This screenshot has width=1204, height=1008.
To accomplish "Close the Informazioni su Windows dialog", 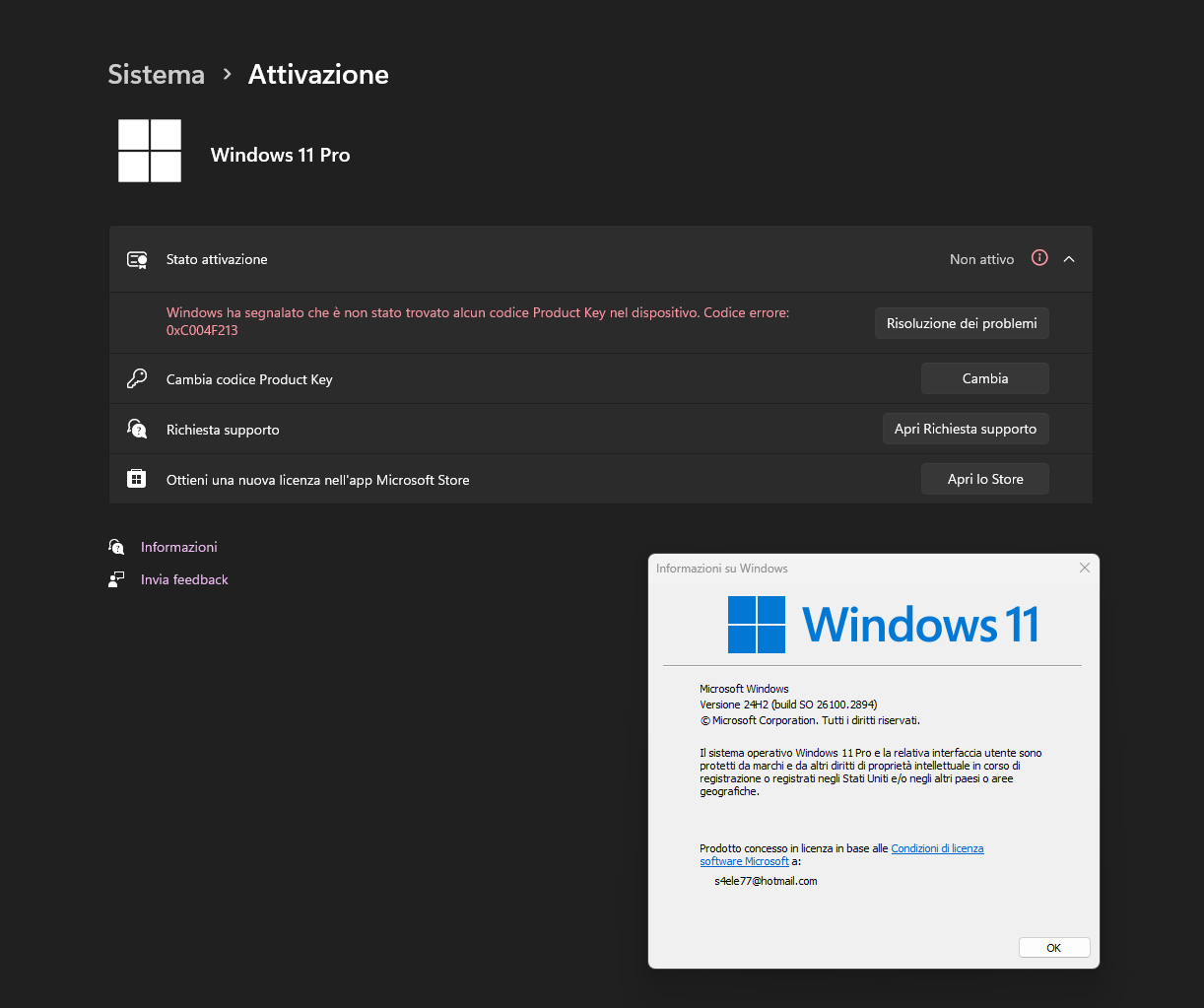I will point(1085,568).
